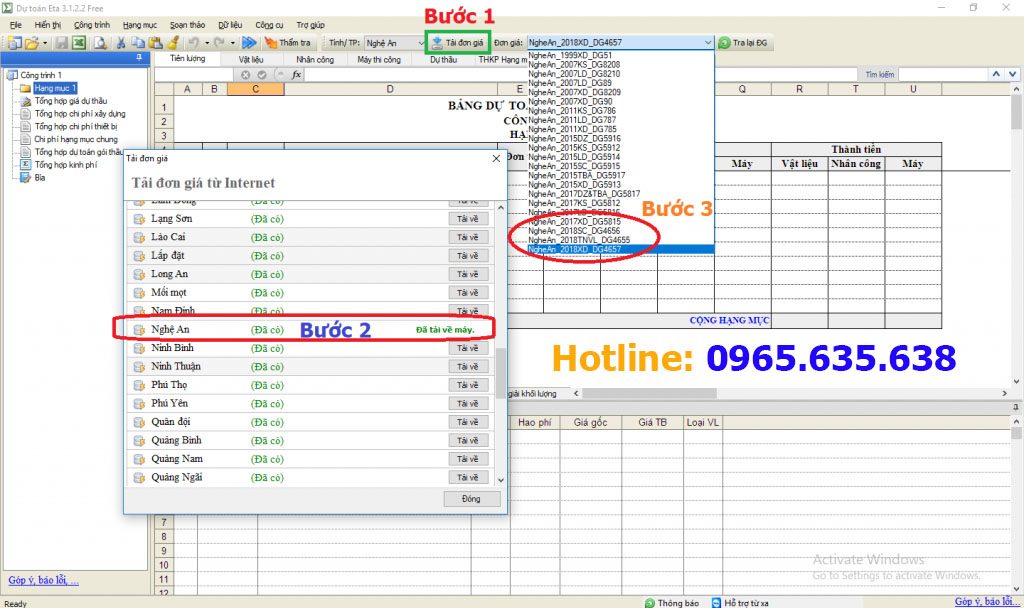Click the save disk icon in toolbar

pyautogui.click(x=61, y=43)
